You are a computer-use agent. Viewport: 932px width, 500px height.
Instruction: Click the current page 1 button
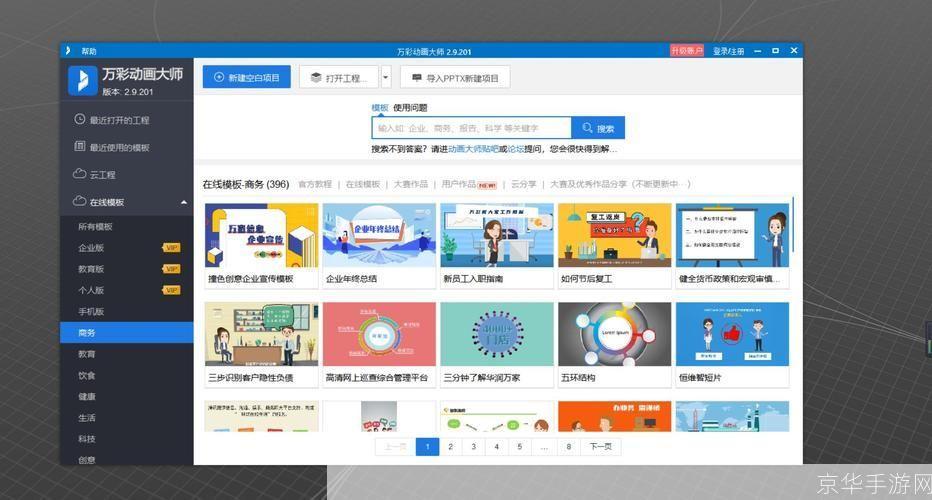tap(427, 446)
